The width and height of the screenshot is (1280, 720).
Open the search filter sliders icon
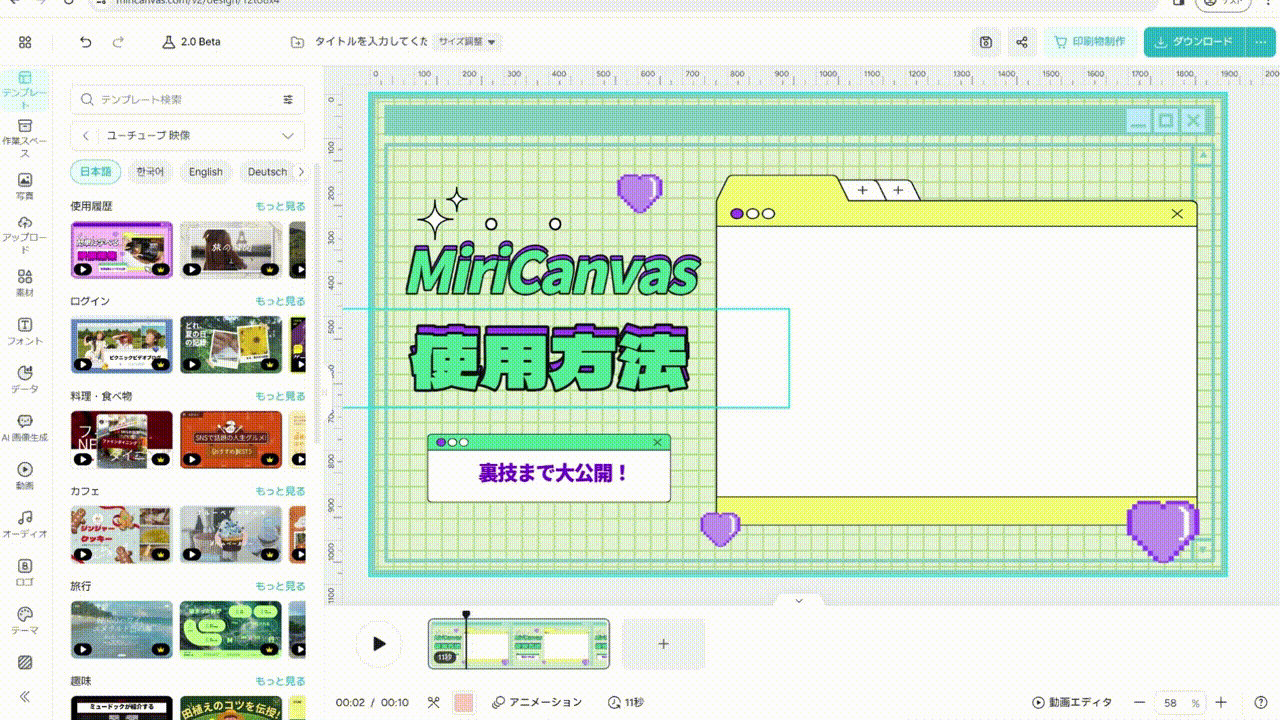click(x=288, y=99)
